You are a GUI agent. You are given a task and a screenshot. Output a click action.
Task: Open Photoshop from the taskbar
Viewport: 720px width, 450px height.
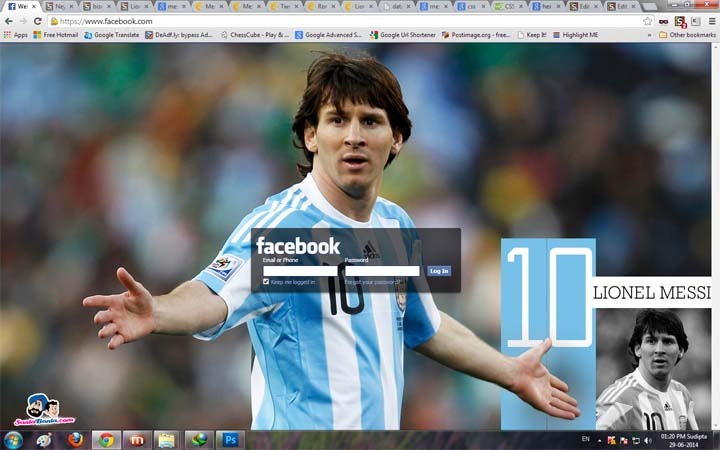pos(230,440)
